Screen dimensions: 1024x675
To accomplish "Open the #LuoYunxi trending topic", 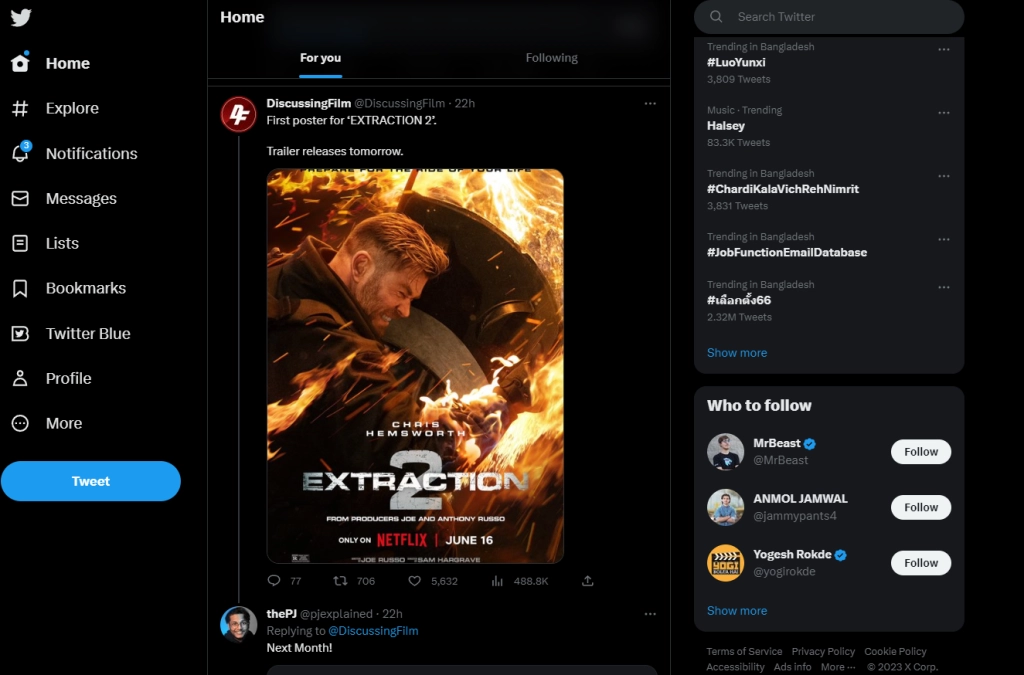I will [x=736, y=63].
